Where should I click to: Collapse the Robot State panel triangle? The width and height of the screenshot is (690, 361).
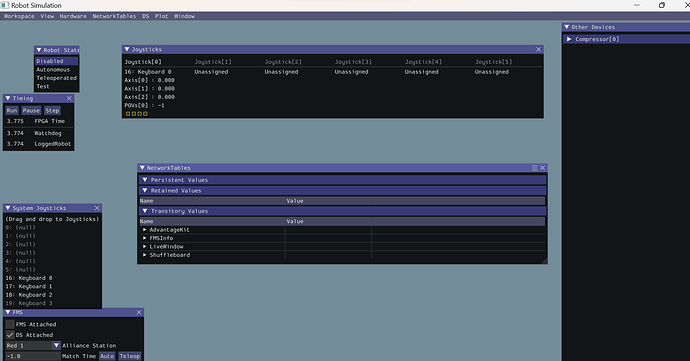click(39, 50)
